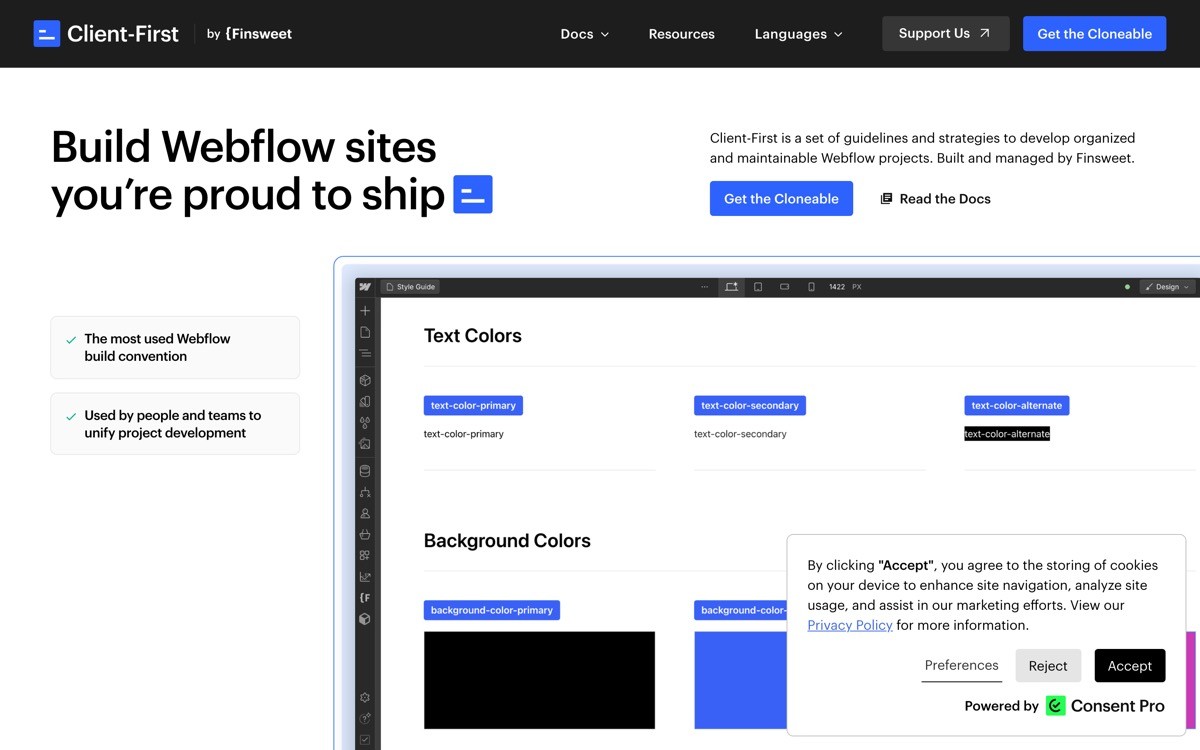Click the text-color-alternate blue label
This screenshot has height=750, width=1200.
click(1017, 406)
